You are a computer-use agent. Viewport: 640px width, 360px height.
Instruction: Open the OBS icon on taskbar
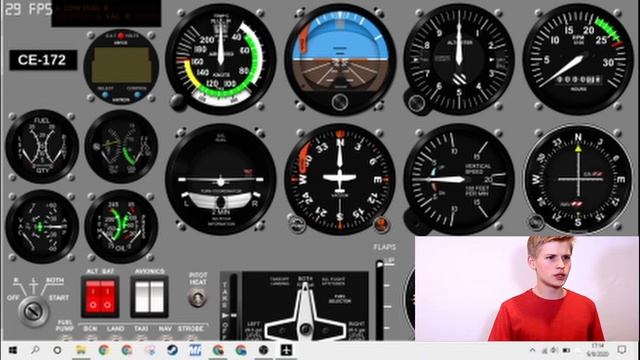264,350
